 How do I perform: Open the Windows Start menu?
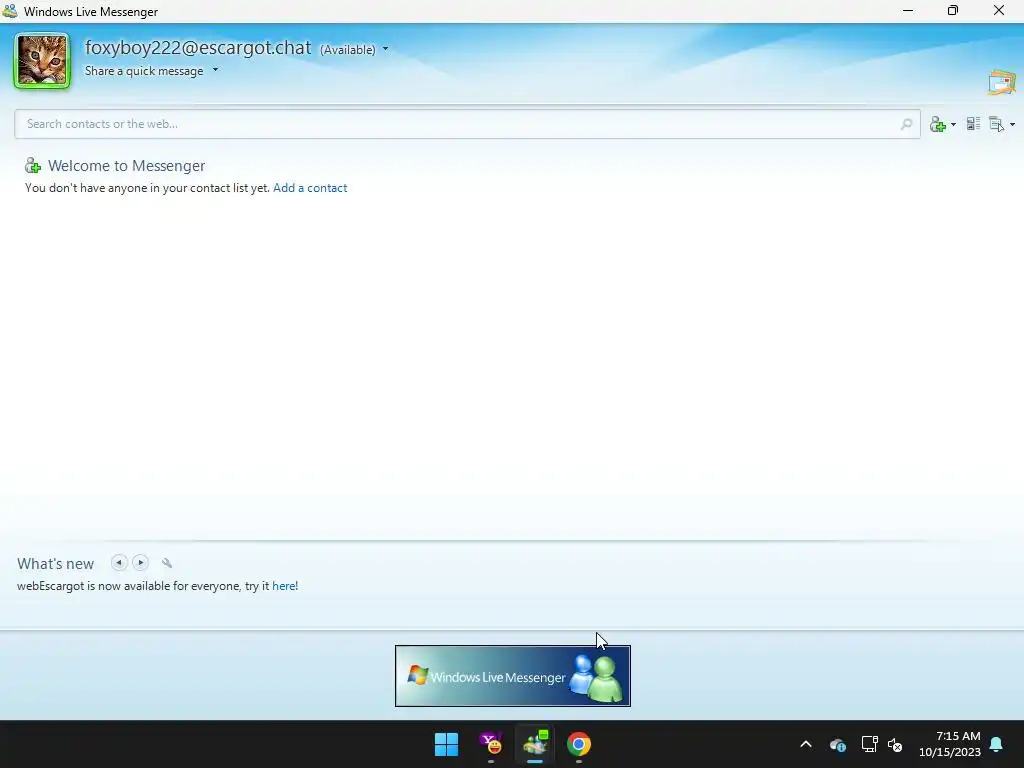tap(447, 744)
